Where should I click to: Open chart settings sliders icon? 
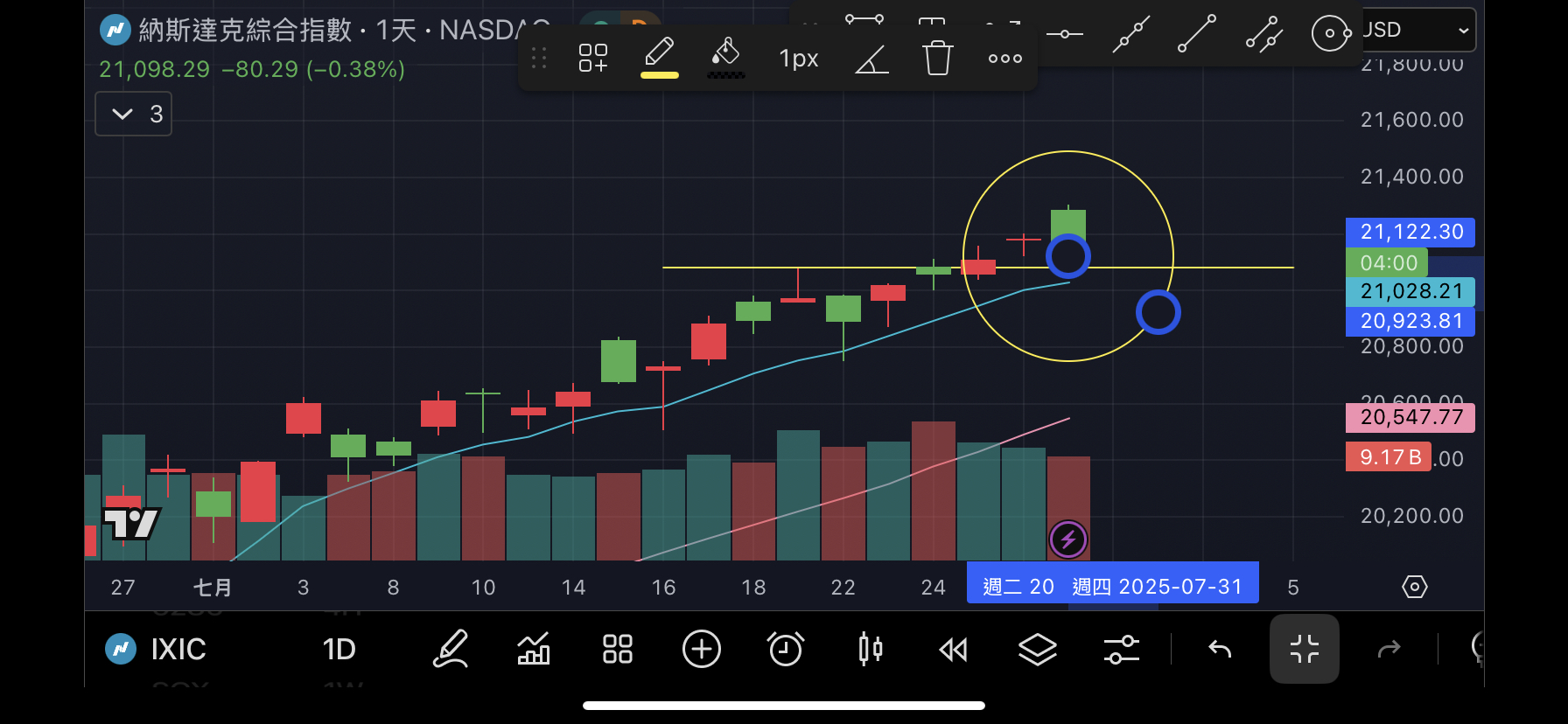(x=1121, y=650)
